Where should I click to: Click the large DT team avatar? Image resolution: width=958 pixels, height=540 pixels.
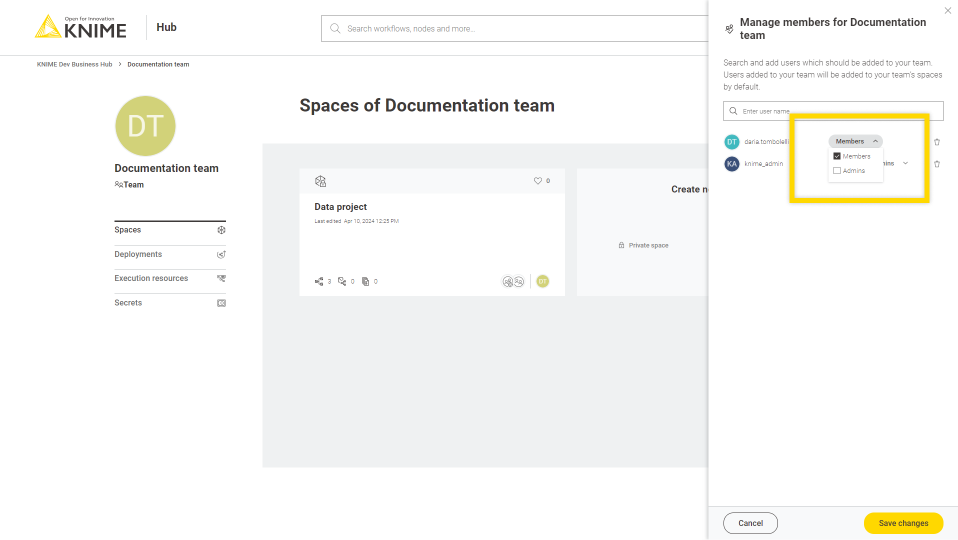coord(145,126)
